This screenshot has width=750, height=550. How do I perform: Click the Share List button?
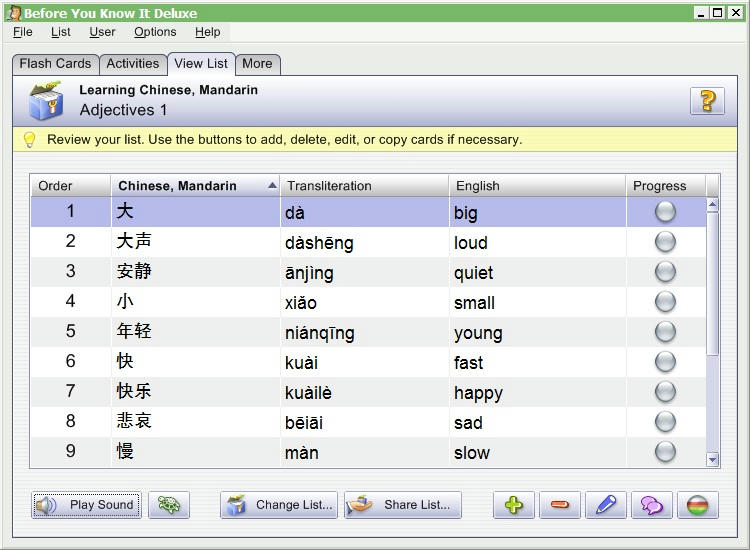pyautogui.click(x=403, y=505)
